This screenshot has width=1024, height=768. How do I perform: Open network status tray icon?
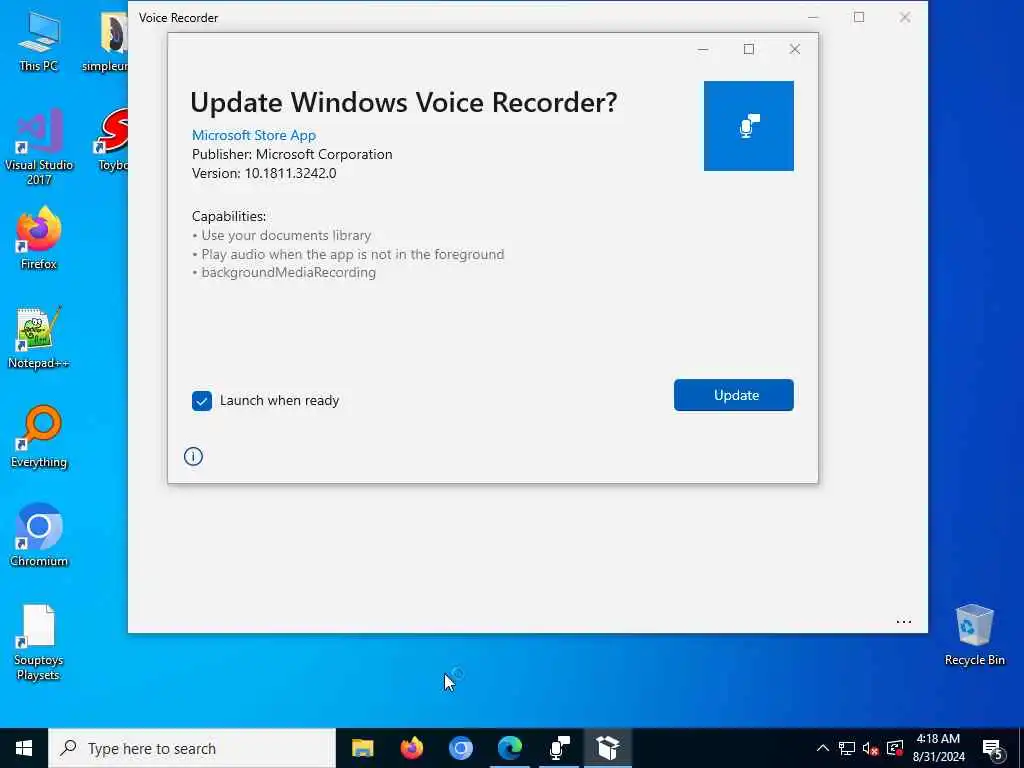tap(847, 748)
